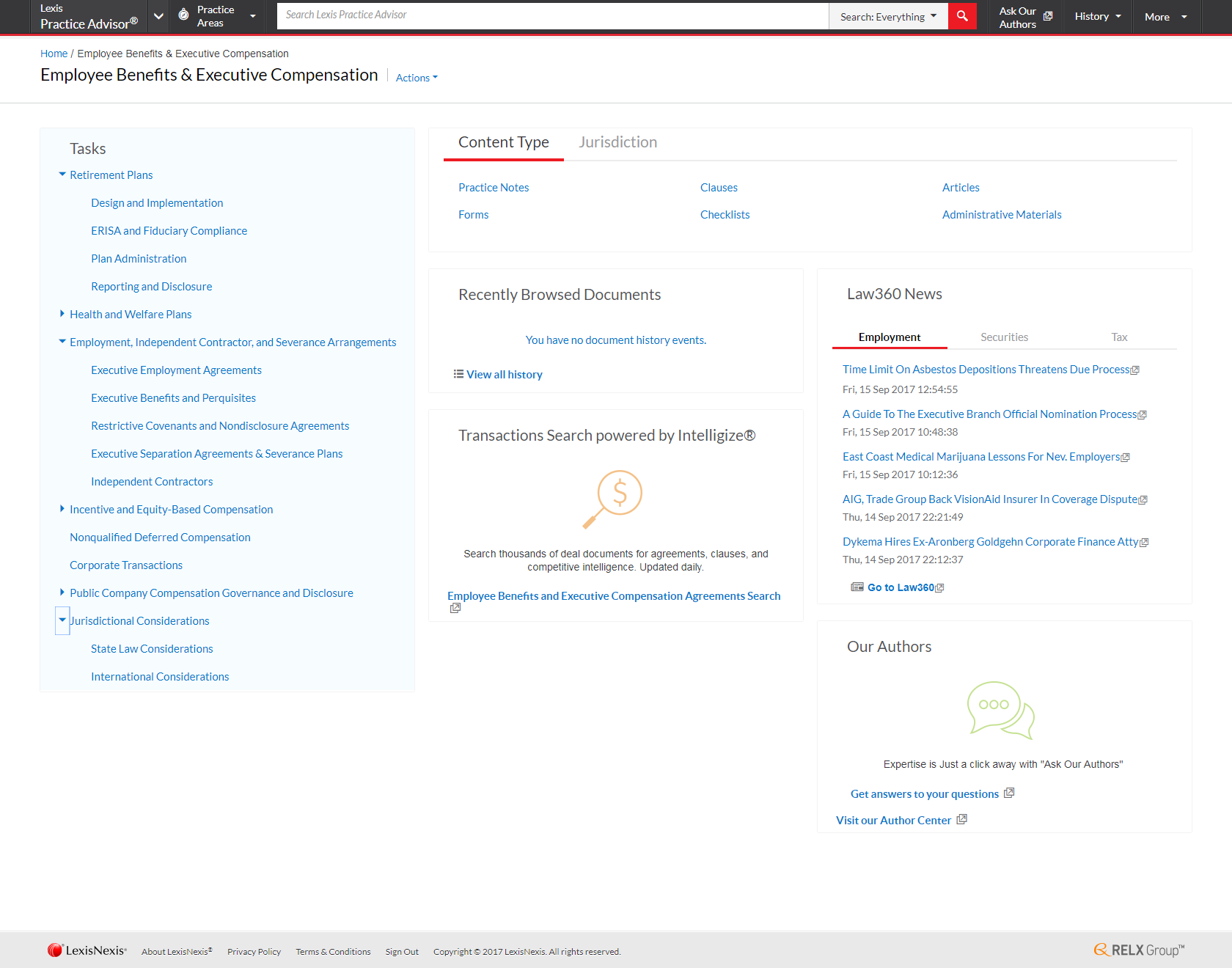Open Executive Benefits and Perquisites task
Viewport: 1232px width, 968px height.
click(x=173, y=398)
